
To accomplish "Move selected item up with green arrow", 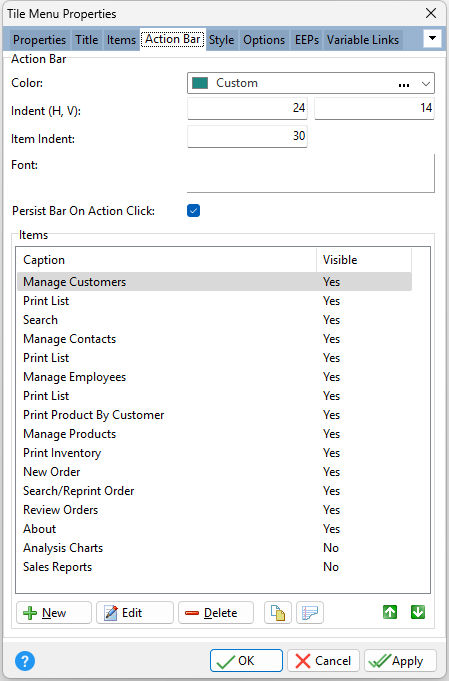I will [x=390, y=612].
